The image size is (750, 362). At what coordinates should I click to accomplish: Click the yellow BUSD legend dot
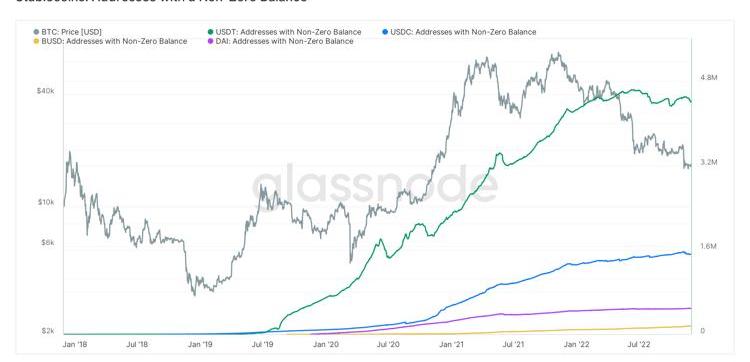(x=36, y=42)
